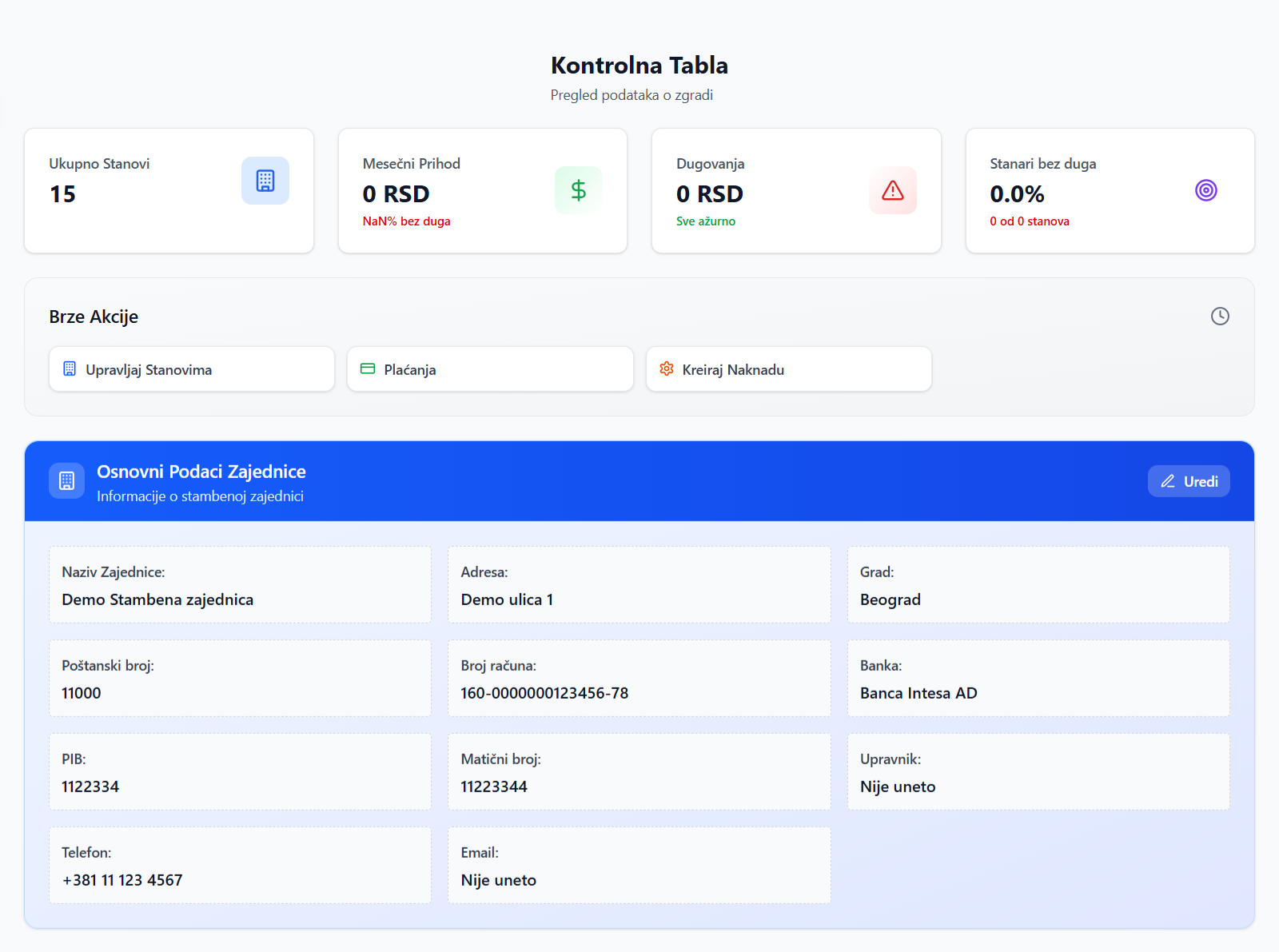
Task: Click the purple target icon for Stanari bez duga
Action: 1205,190
